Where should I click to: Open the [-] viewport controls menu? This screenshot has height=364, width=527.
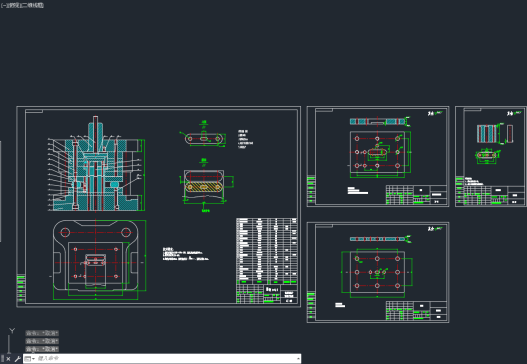pos(4,5)
